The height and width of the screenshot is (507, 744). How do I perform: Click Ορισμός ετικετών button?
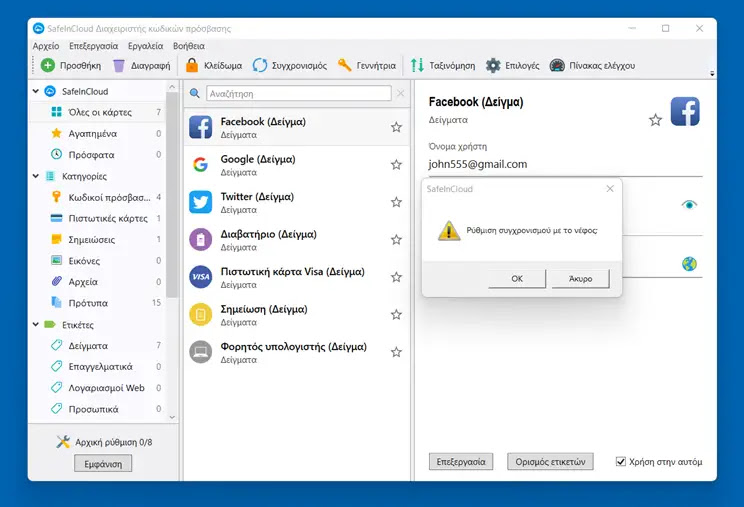coord(550,461)
